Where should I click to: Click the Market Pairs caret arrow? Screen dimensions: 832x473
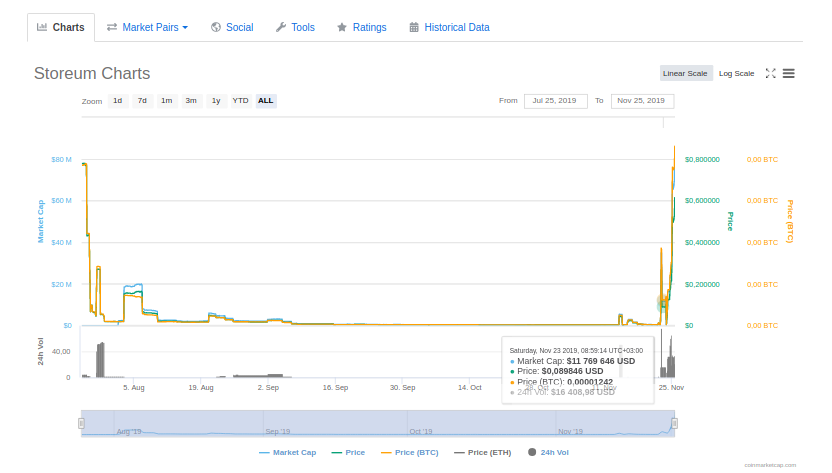click(x=185, y=28)
